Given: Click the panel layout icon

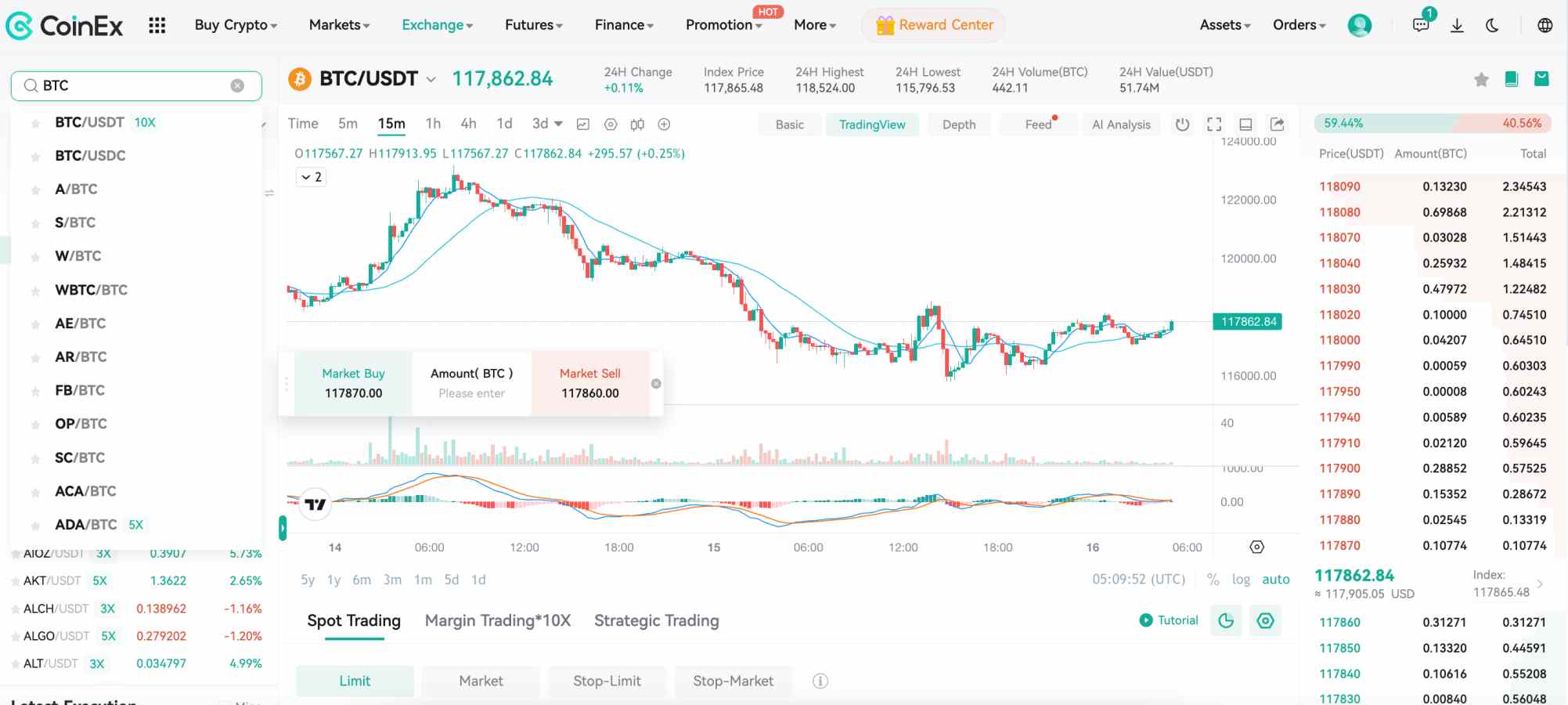Looking at the screenshot, I should 1245,124.
